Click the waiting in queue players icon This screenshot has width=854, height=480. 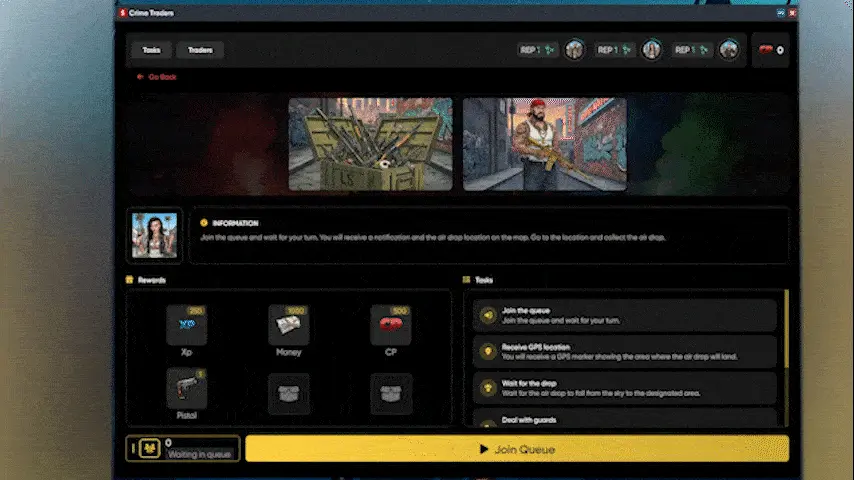tap(144, 449)
